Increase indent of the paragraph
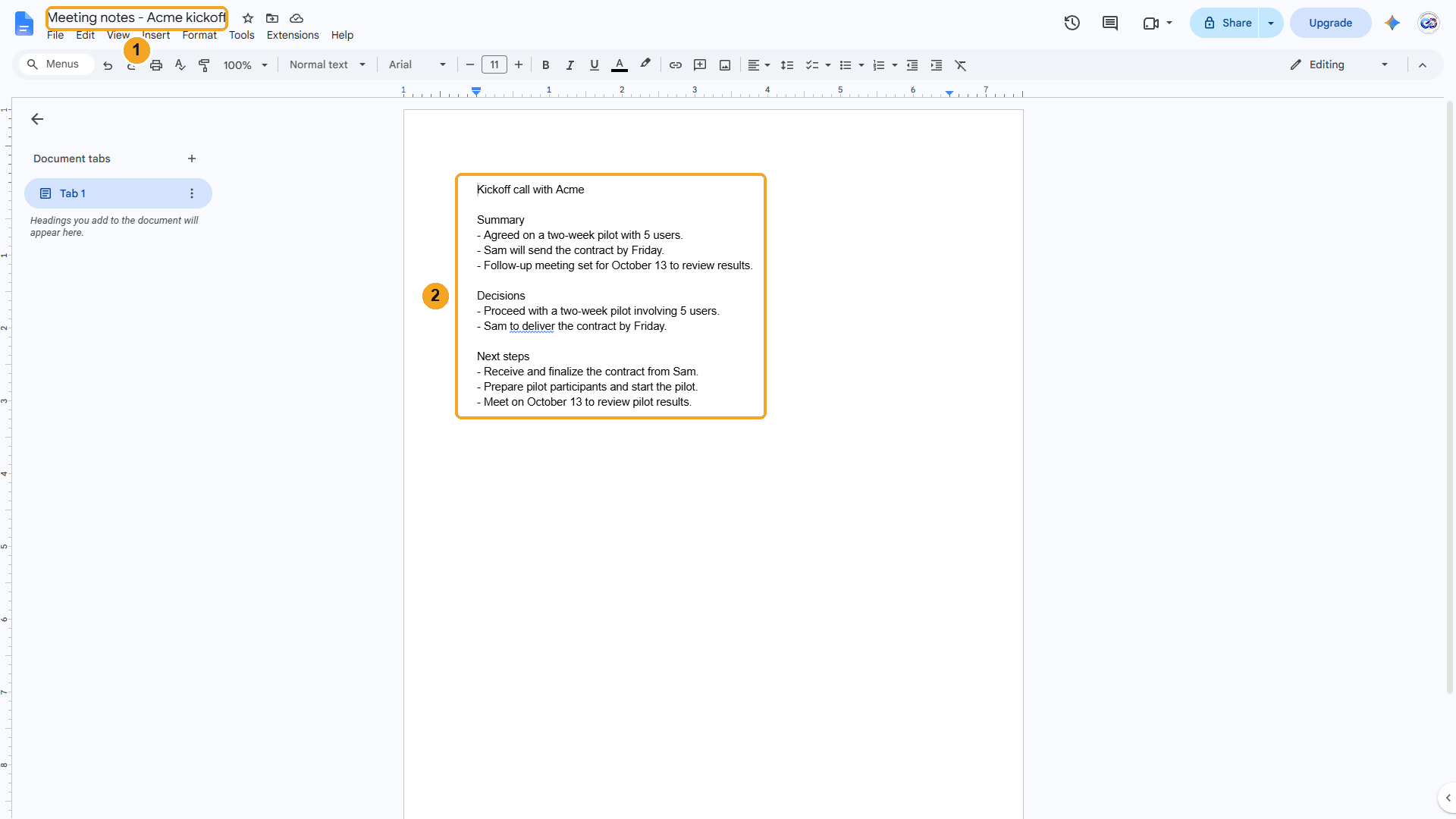The height and width of the screenshot is (819, 1456). pyautogui.click(x=937, y=65)
